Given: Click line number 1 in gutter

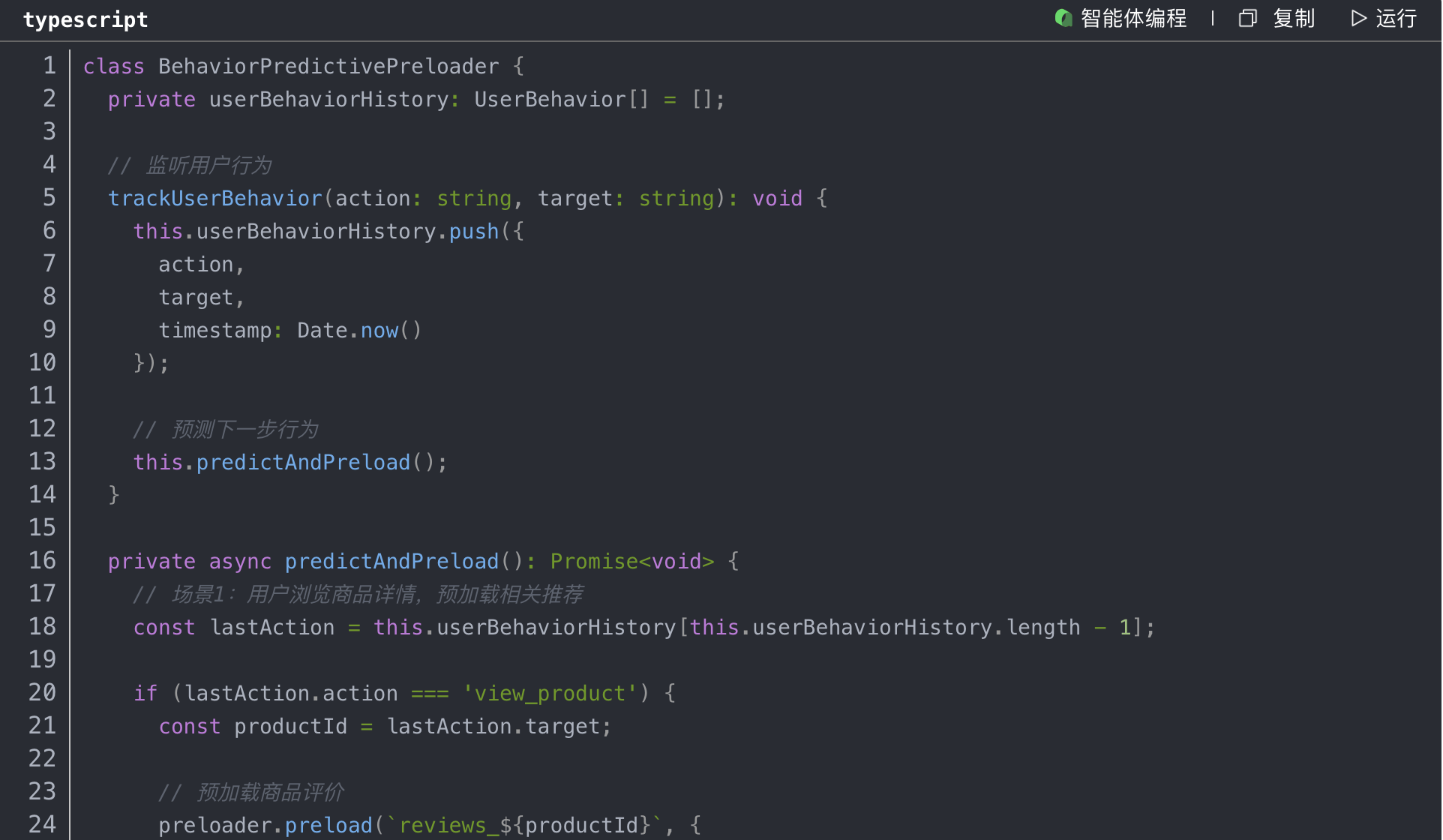Looking at the screenshot, I should [x=49, y=66].
